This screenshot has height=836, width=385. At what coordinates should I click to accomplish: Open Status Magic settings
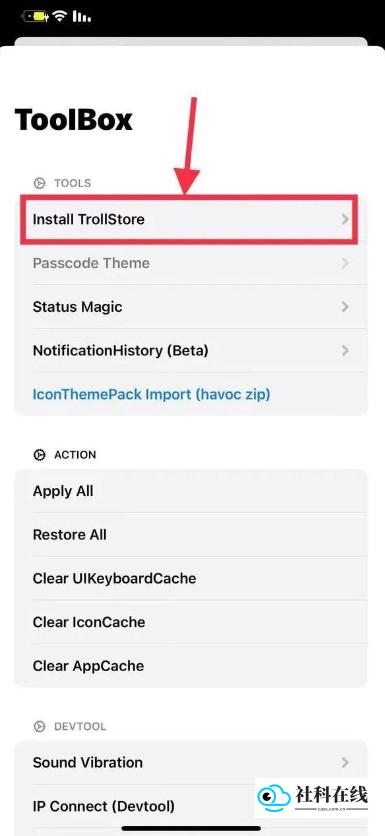click(191, 307)
